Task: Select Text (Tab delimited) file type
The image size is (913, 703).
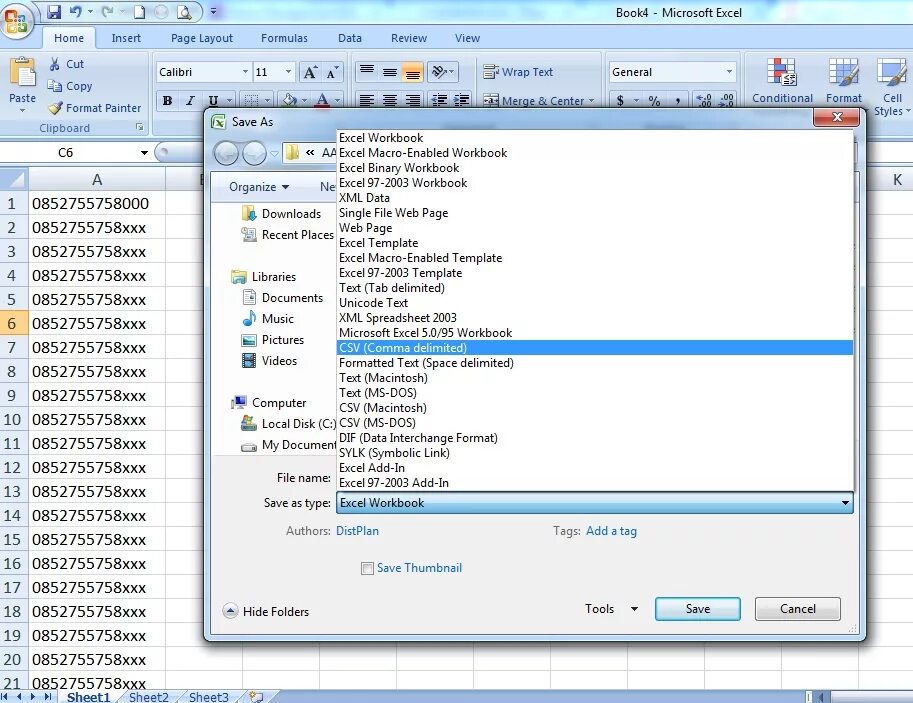Action: [594, 288]
